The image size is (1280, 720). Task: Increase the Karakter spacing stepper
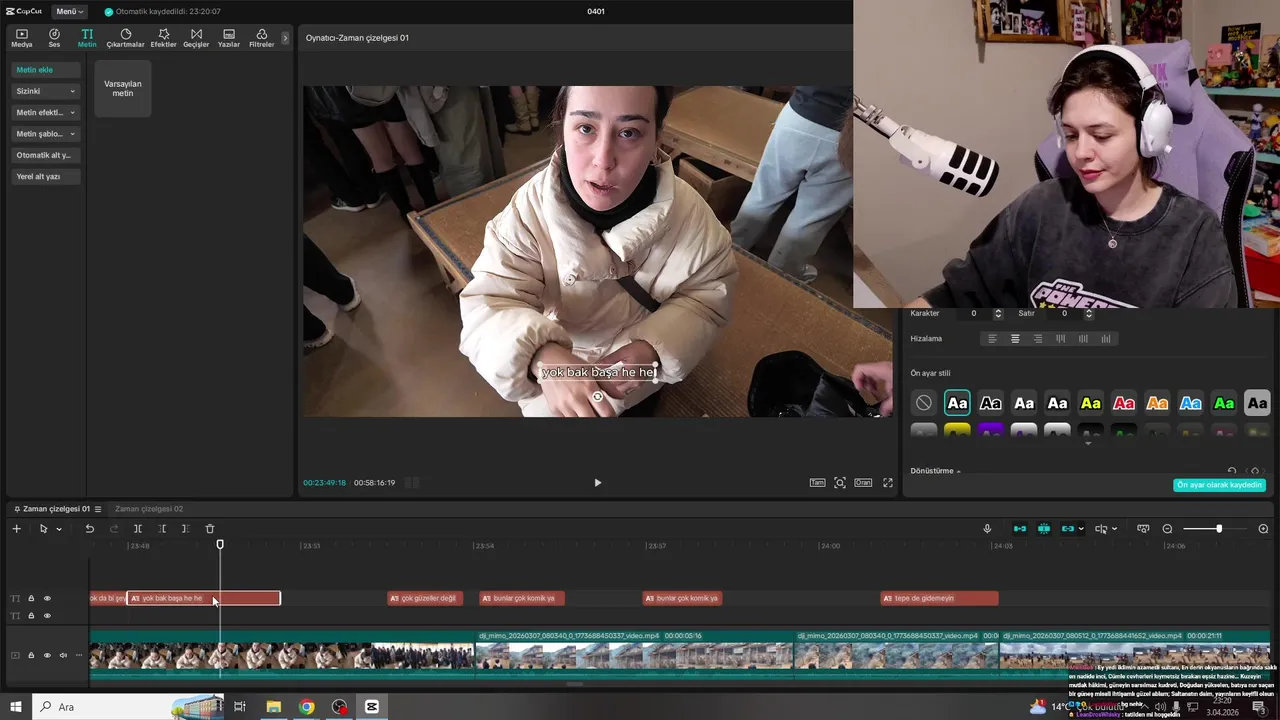point(997,310)
